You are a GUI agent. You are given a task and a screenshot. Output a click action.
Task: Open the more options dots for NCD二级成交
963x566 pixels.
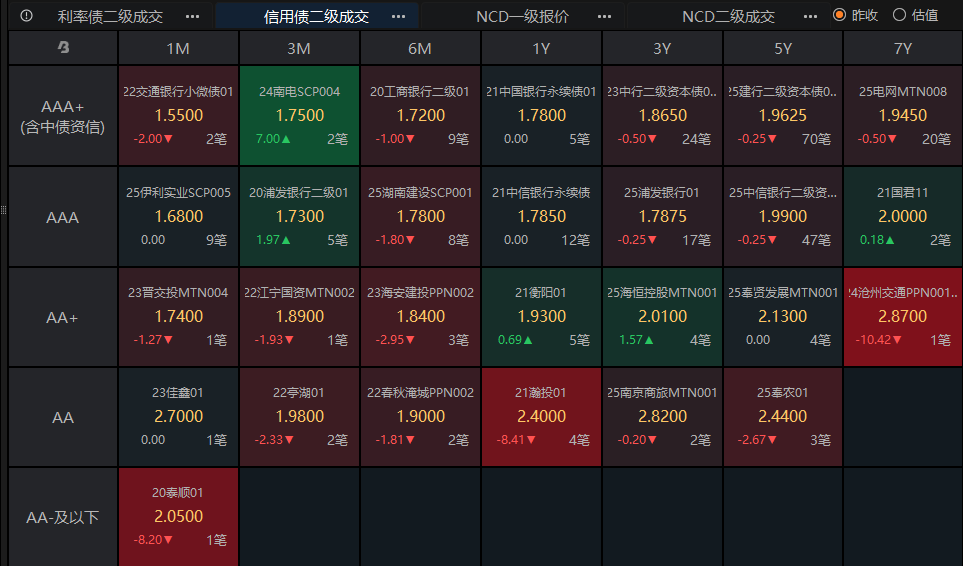810,17
